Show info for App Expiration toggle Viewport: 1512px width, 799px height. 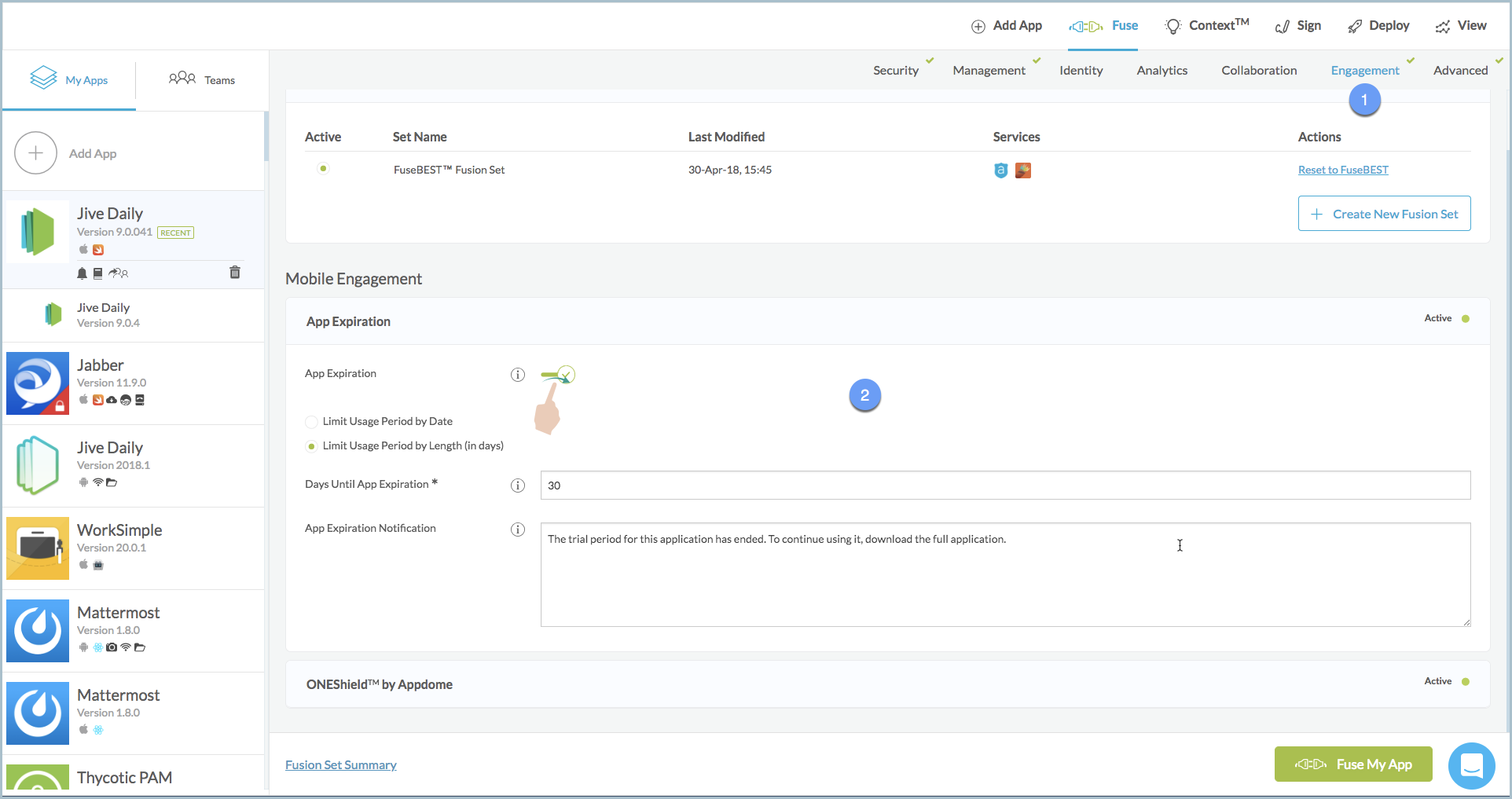pos(518,375)
